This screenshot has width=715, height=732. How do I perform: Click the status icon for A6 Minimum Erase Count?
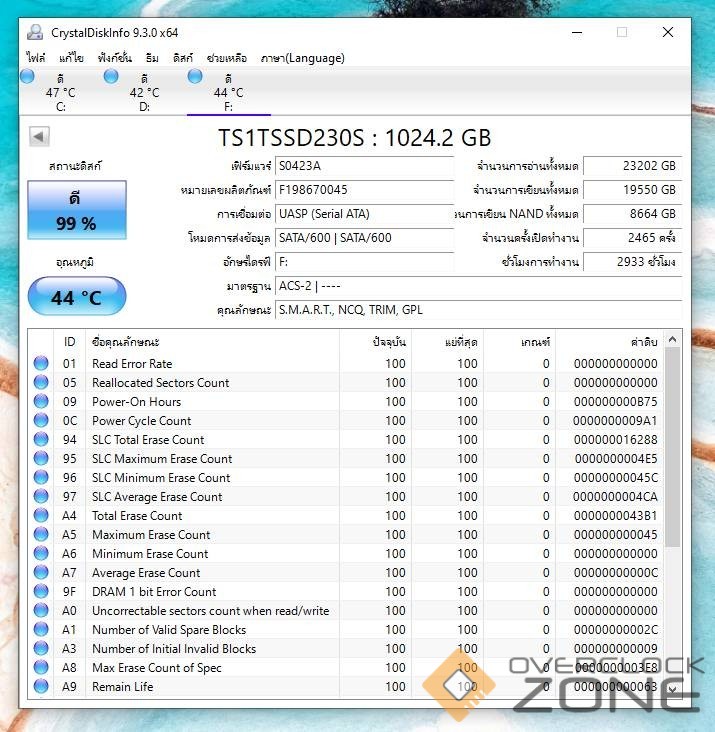pos(41,553)
